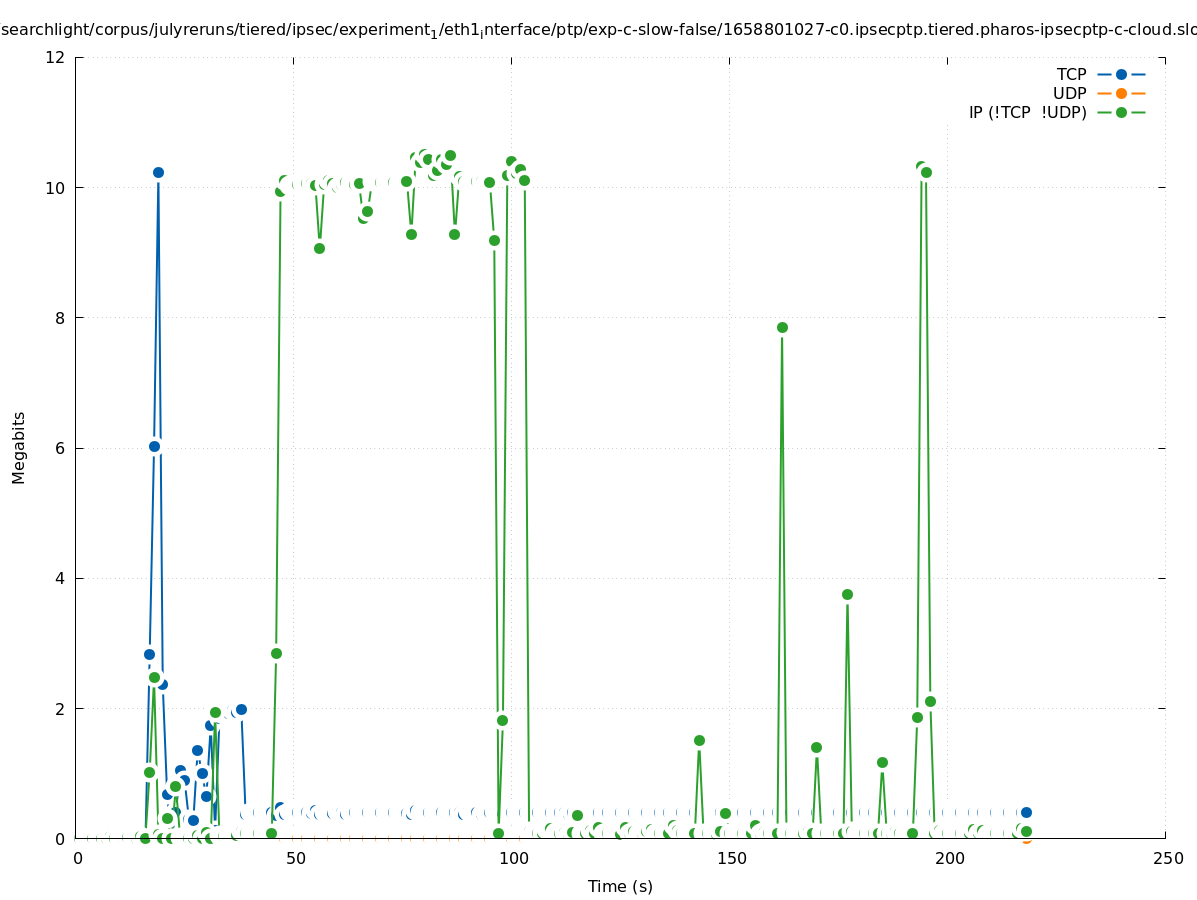This screenshot has width=1197, height=900.
Task: Click the green IP legend marker
Action: pos(1121,112)
